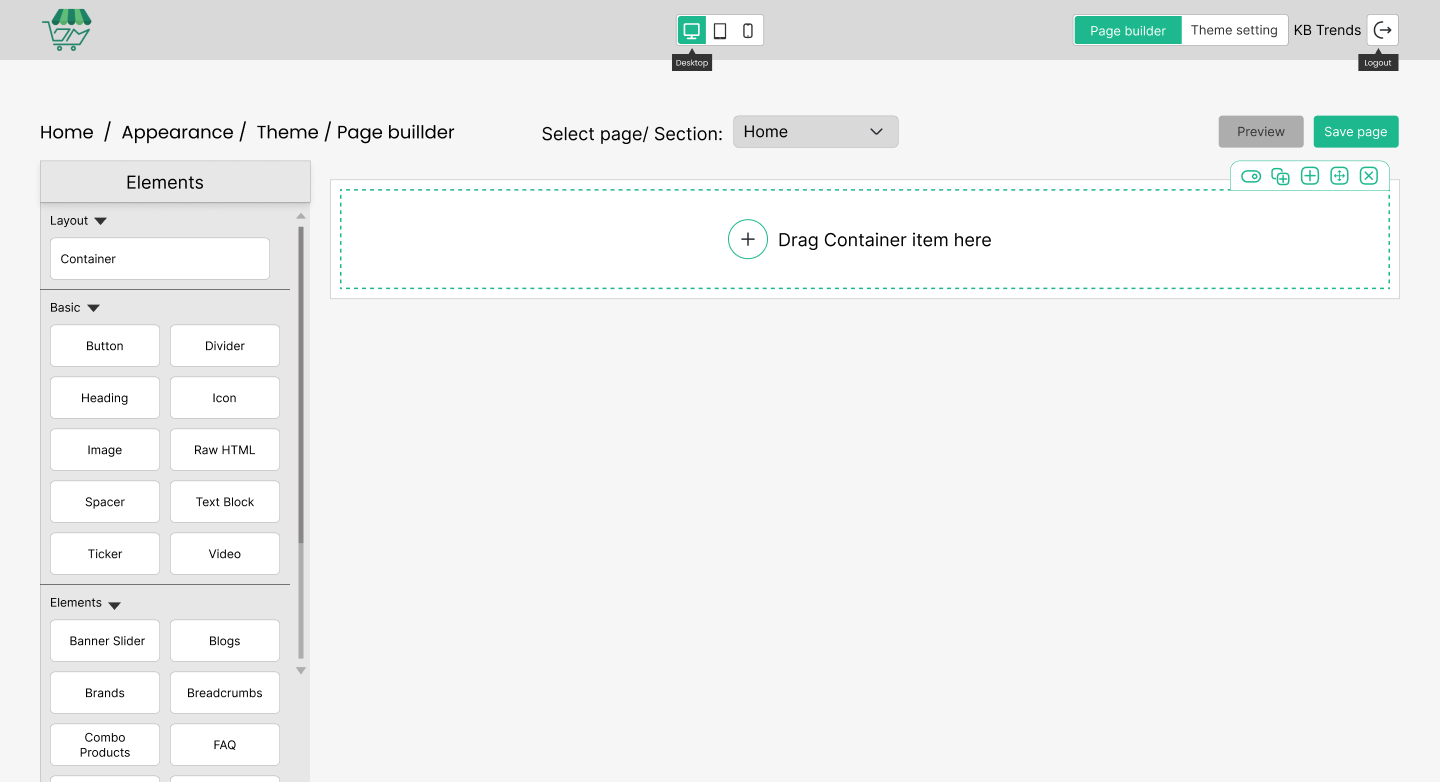Select the Ticker element
This screenshot has width=1440, height=782.
(x=105, y=554)
